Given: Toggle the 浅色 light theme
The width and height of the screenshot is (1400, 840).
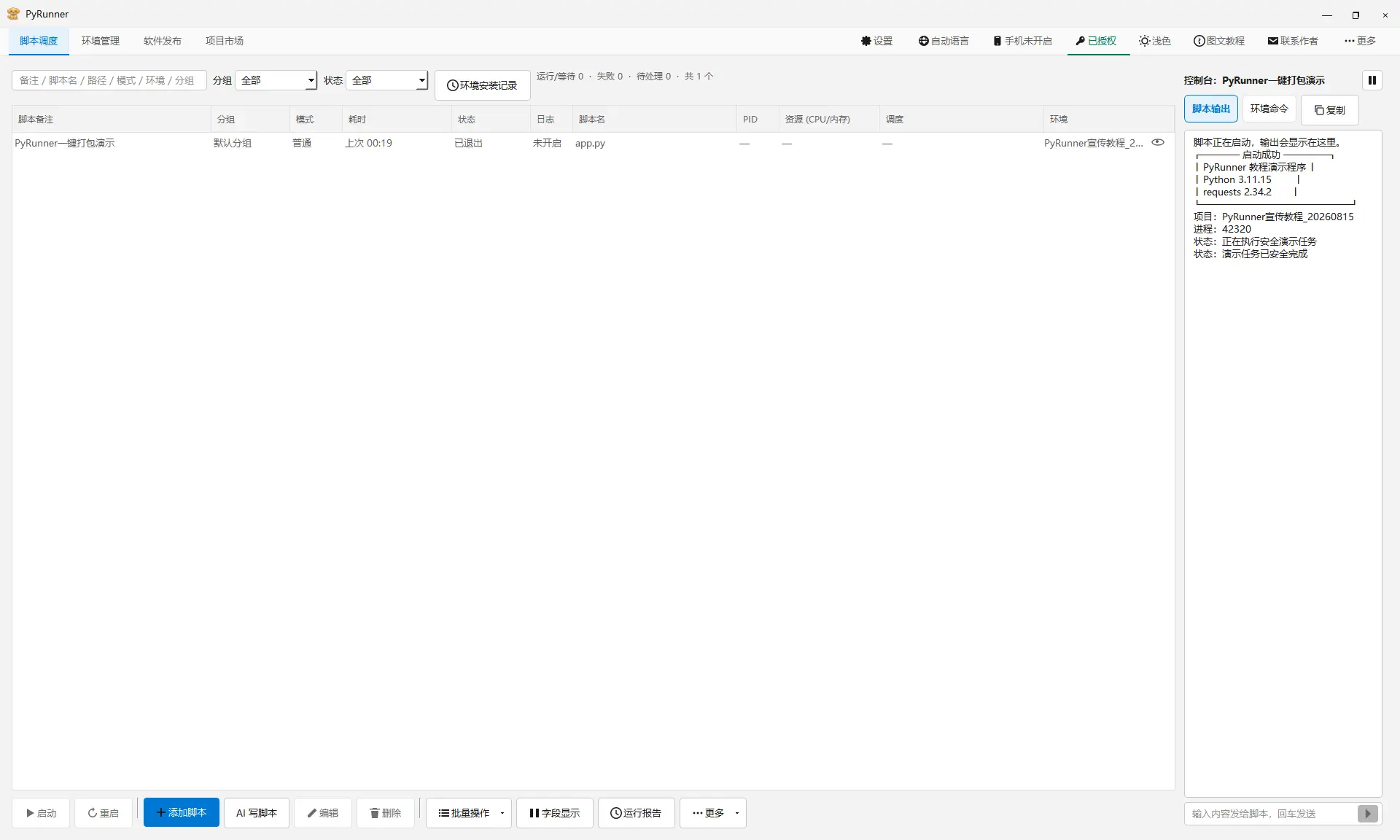Looking at the screenshot, I should tap(1155, 41).
